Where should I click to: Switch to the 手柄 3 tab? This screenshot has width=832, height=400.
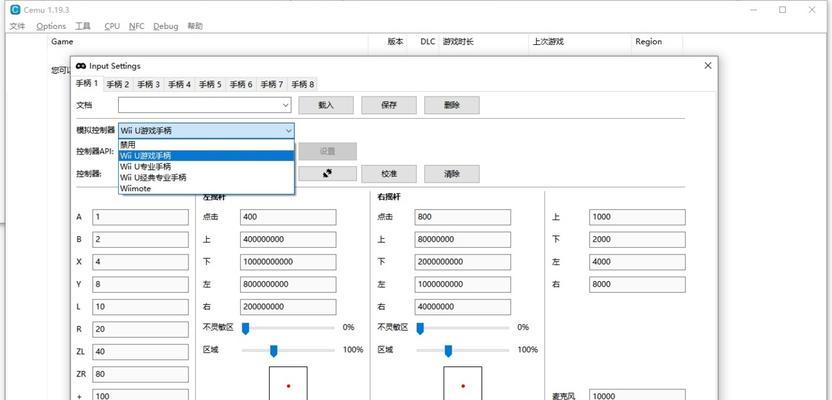coord(149,84)
